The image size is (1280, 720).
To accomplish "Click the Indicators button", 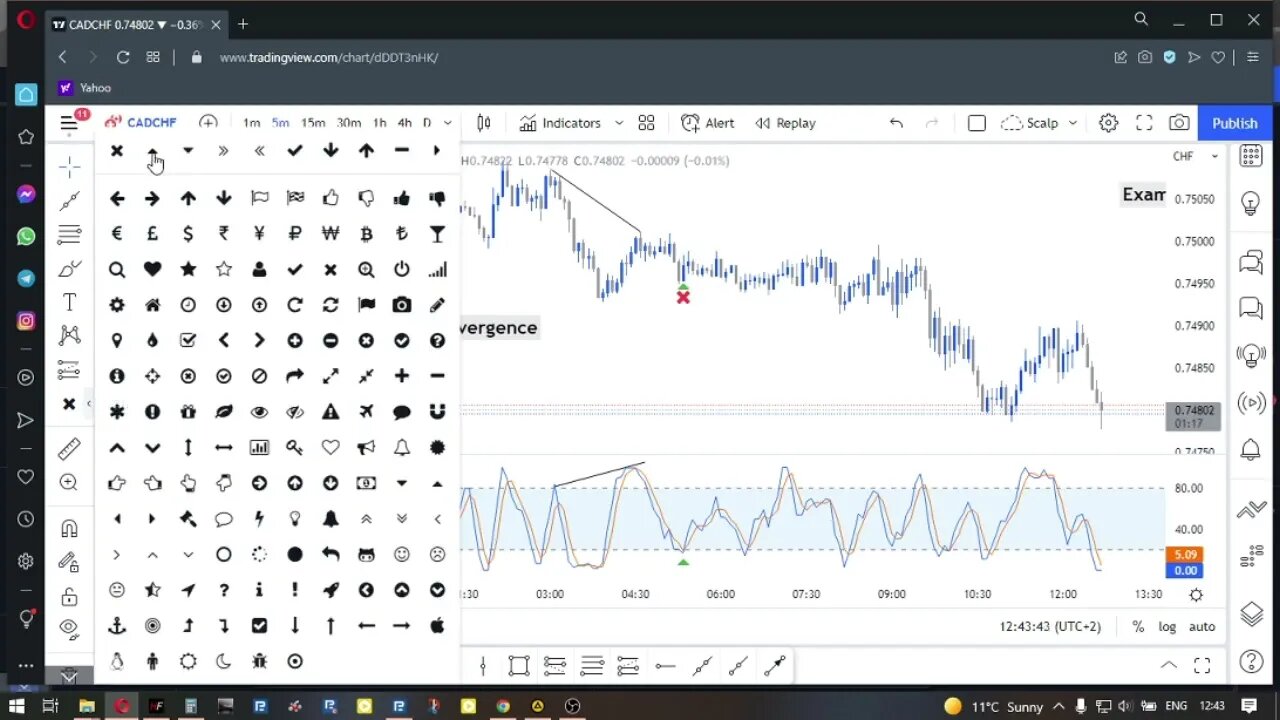I will point(561,123).
